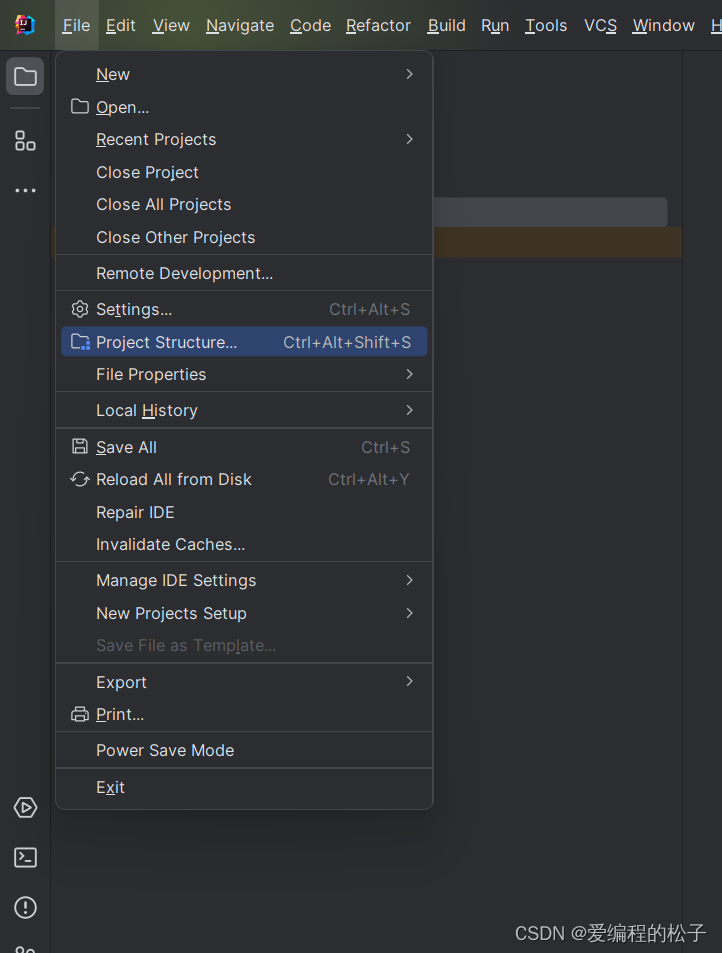Show more tool windows ellipsis icon
722x953 pixels.
point(25,190)
